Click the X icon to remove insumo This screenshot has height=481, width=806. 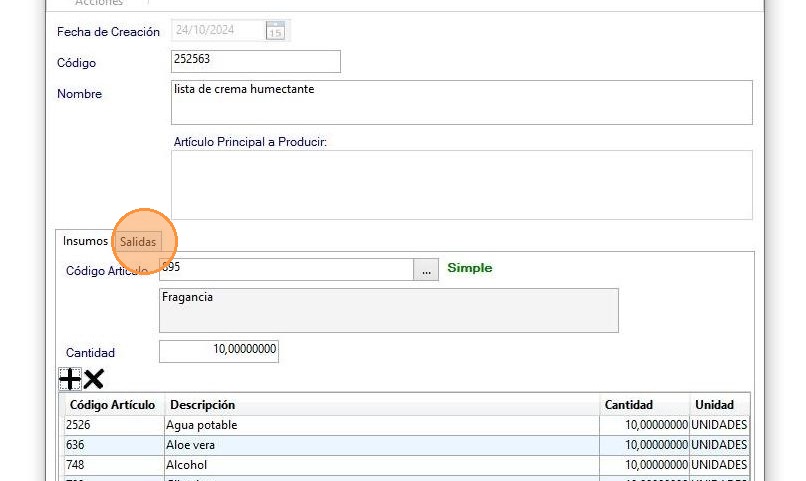point(94,379)
